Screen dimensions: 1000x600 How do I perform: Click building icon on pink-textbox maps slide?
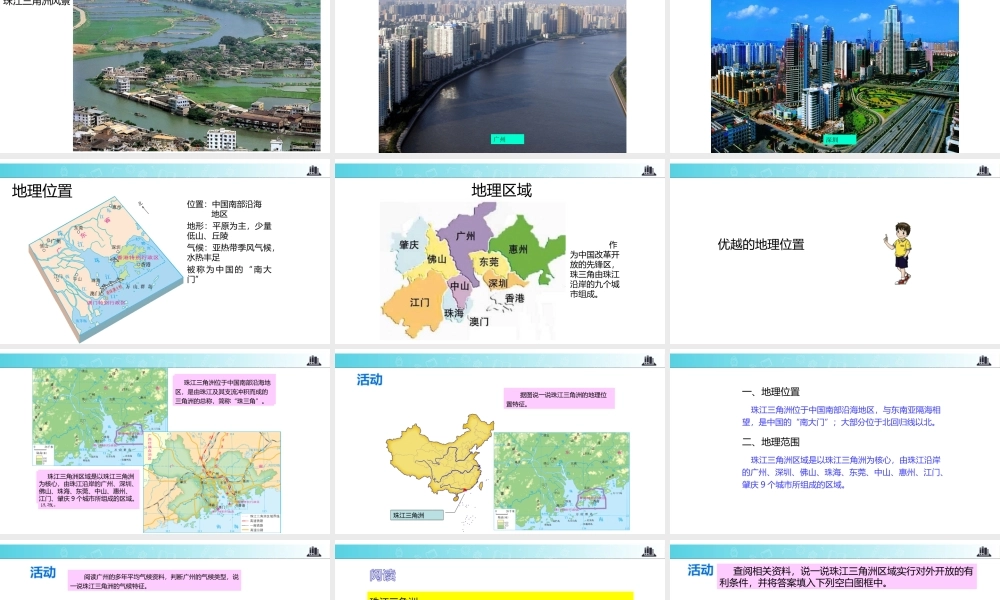pos(313,360)
